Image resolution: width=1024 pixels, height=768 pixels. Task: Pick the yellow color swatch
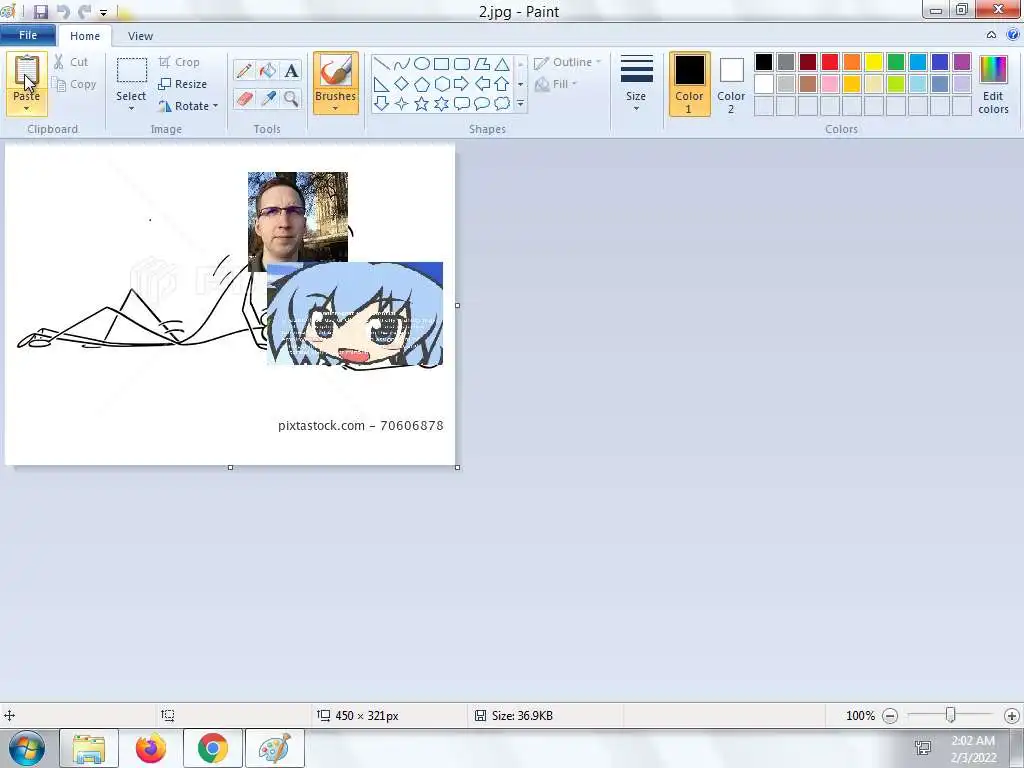[x=874, y=62]
